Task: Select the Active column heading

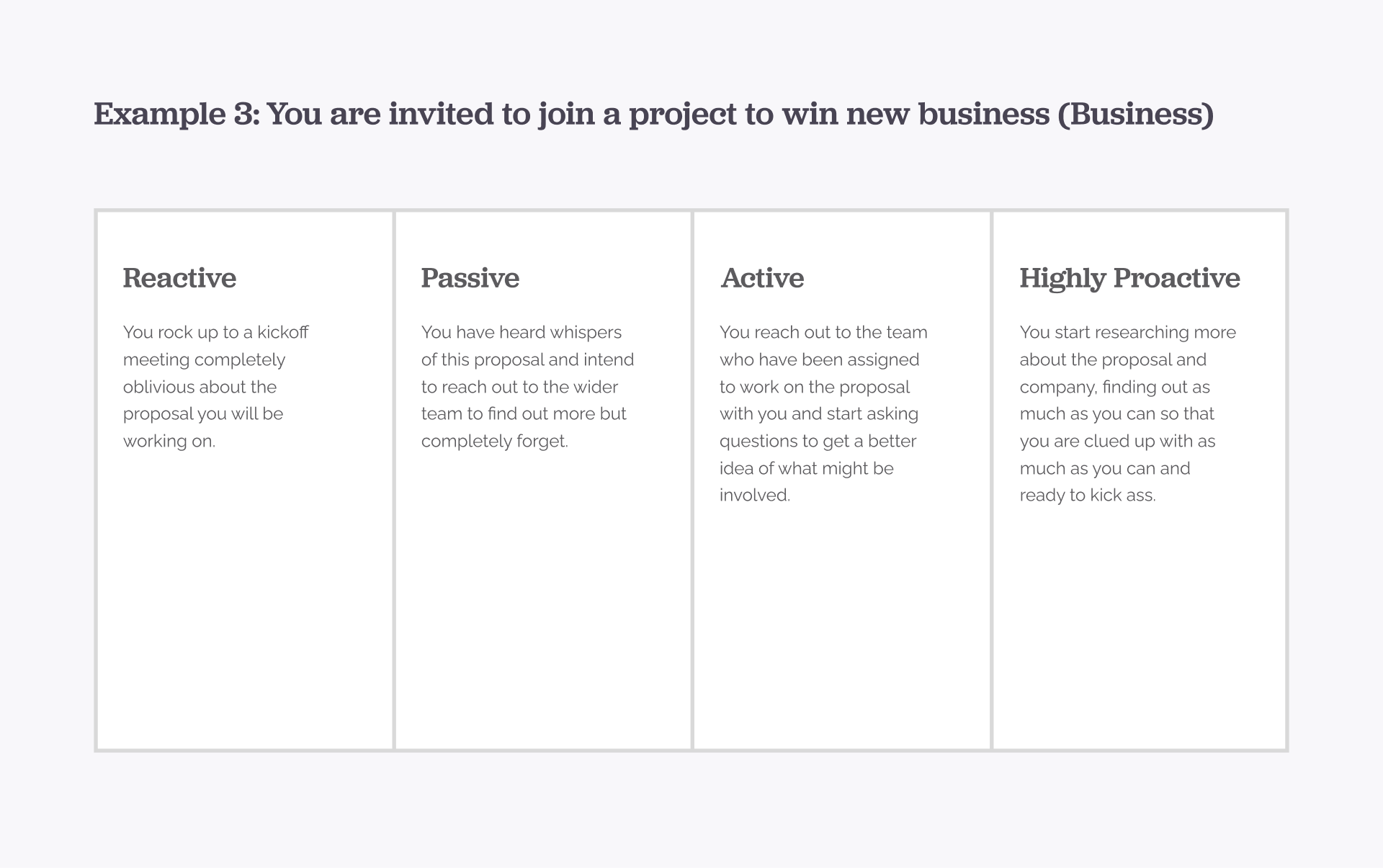Action: pyautogui.click(x=762, y=278)
